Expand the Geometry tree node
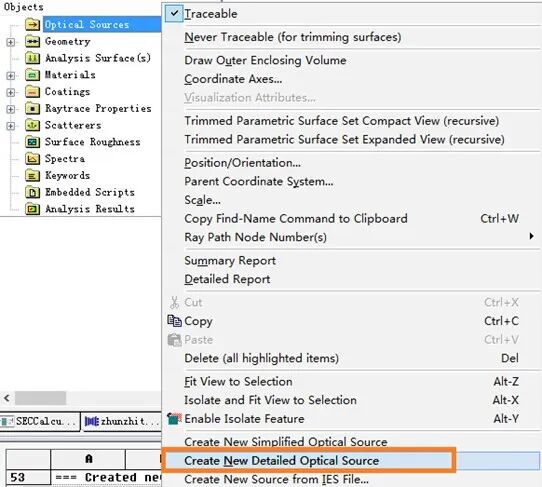Screen dimensions: 542x487 pyautogui.click(x=11, y=42)
